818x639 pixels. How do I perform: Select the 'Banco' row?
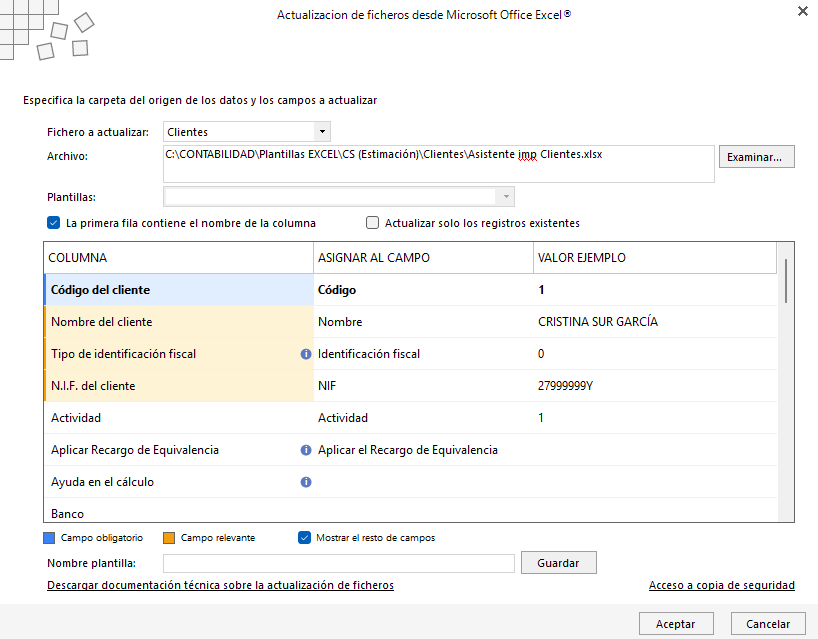point(411,511)
